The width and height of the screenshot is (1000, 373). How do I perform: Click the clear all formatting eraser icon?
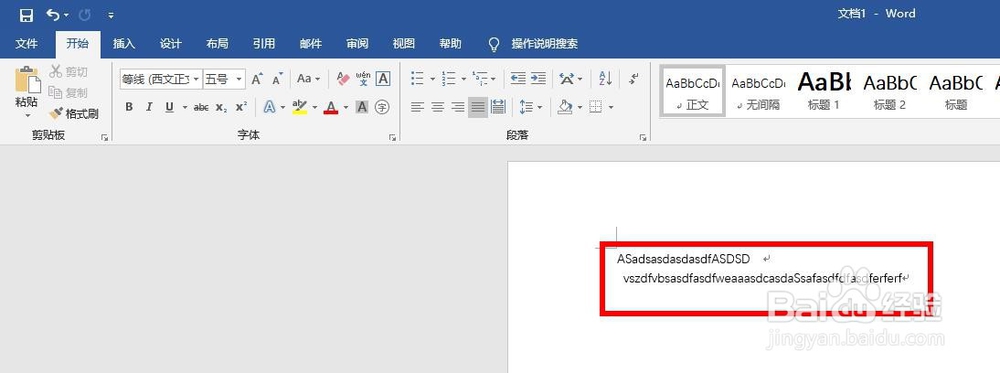[x=343, y=79]
